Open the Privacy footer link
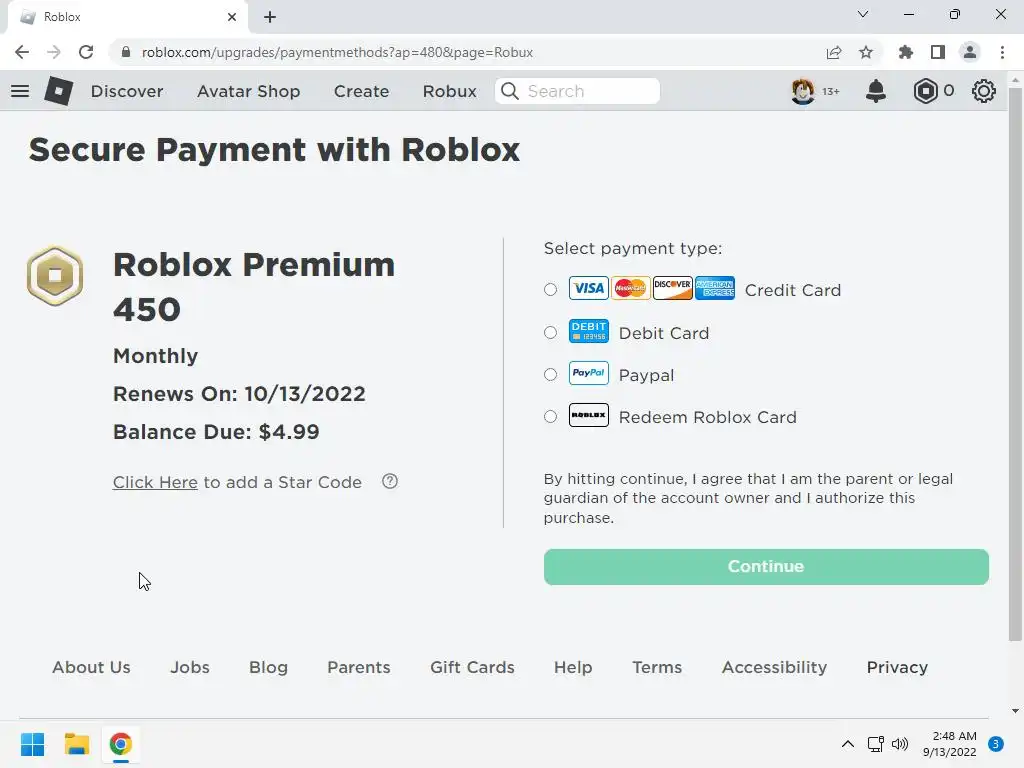The image size is (1024, 768). 897,667
